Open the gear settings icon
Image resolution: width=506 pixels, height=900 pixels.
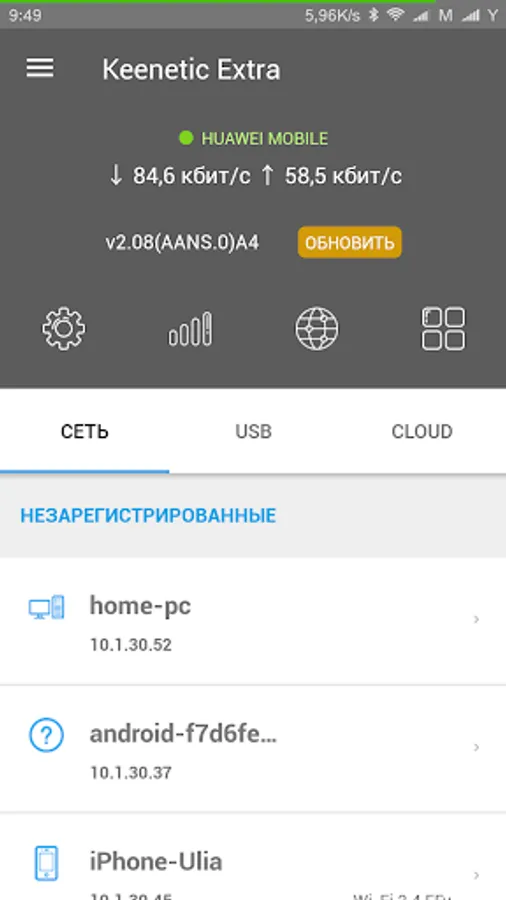(64, 329)
